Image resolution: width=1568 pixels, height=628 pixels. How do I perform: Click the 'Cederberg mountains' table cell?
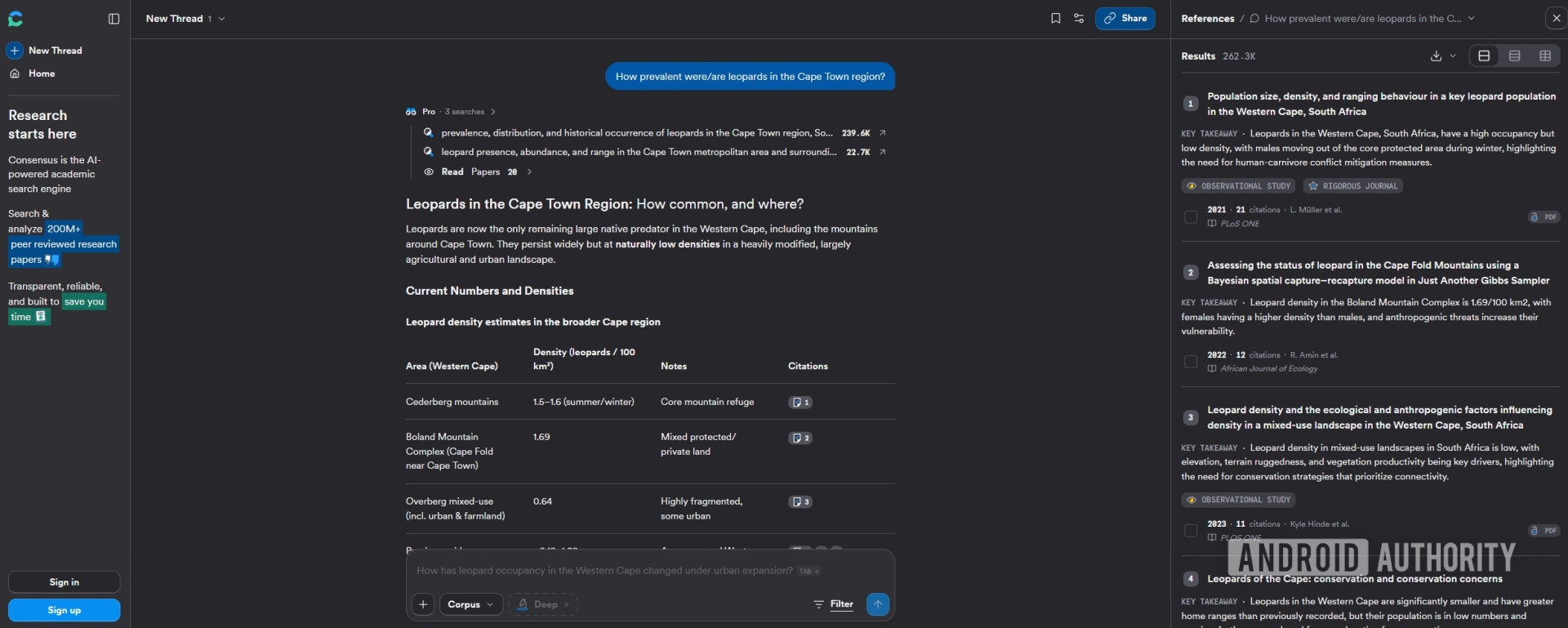(x=452, y=402)
